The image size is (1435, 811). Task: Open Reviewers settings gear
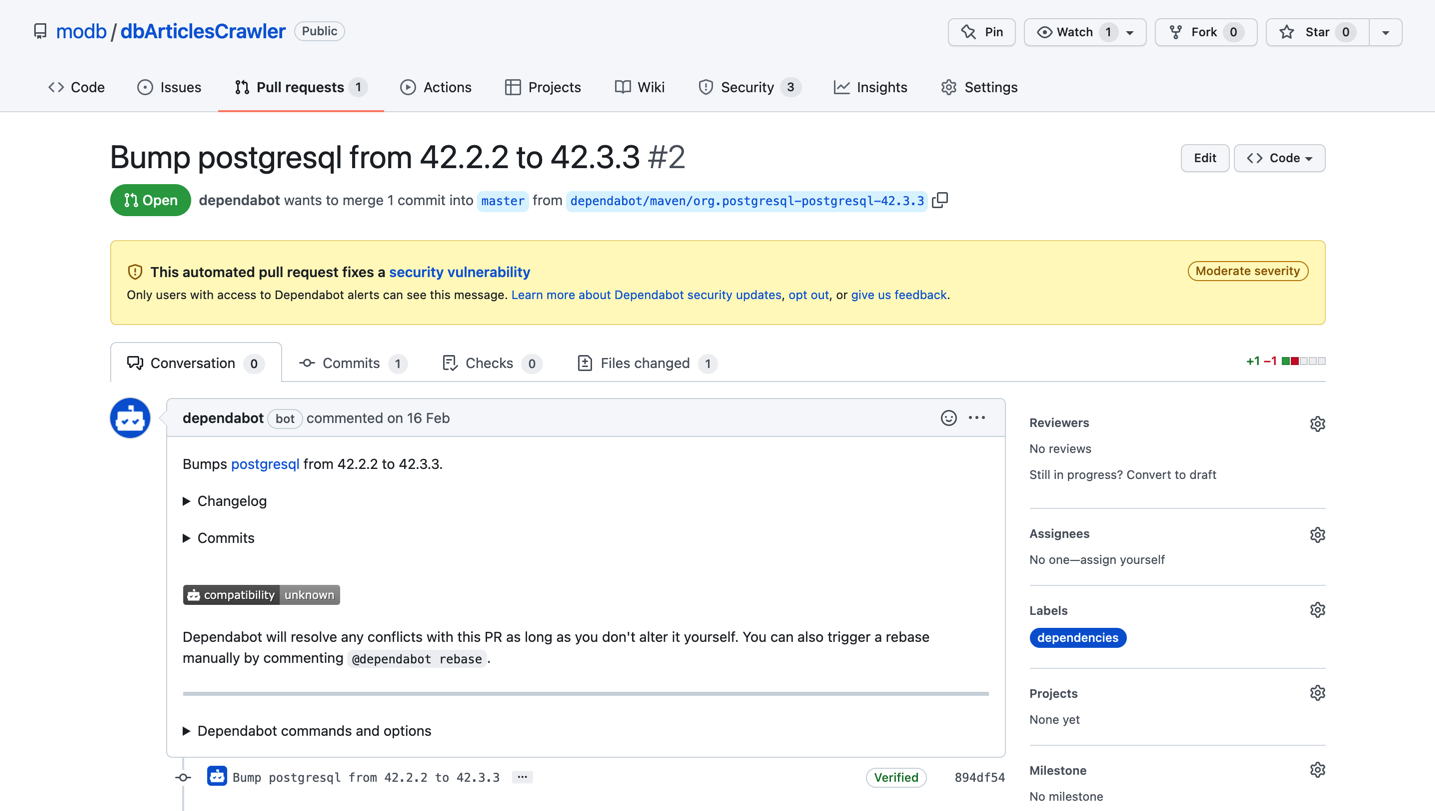click(1317, 424)
